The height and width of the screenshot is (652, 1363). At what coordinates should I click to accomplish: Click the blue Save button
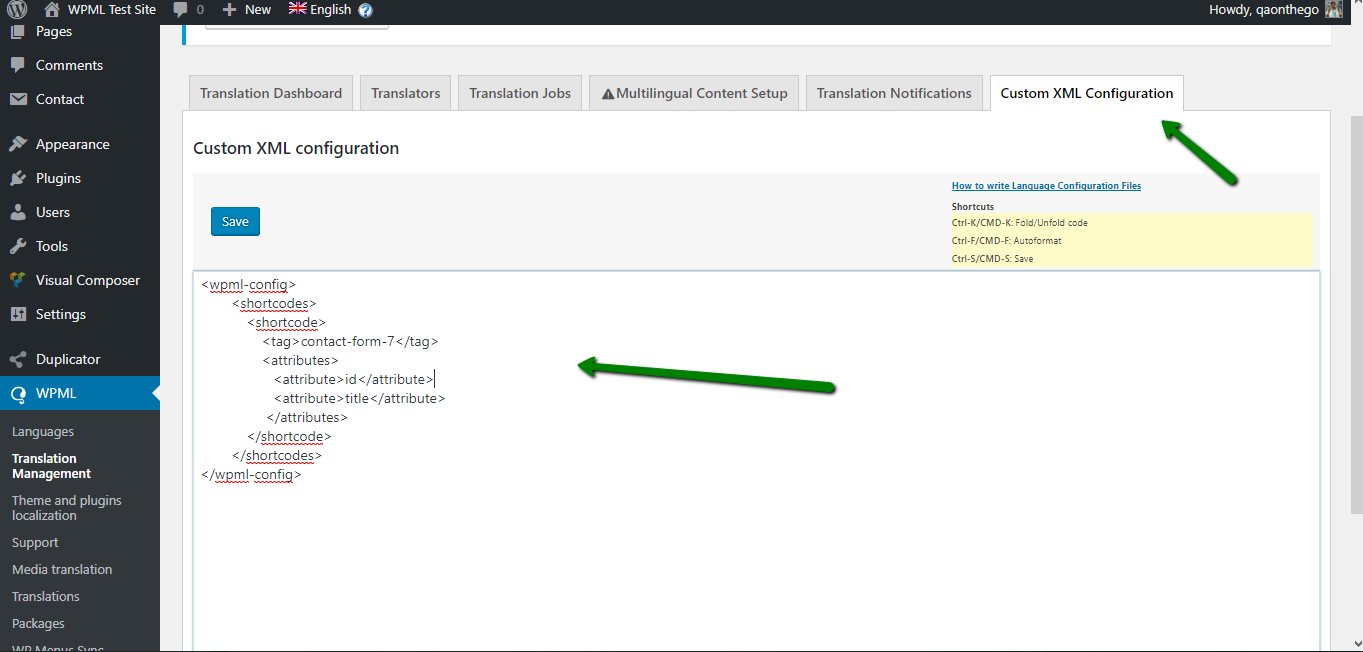click(x=235, y=222)
